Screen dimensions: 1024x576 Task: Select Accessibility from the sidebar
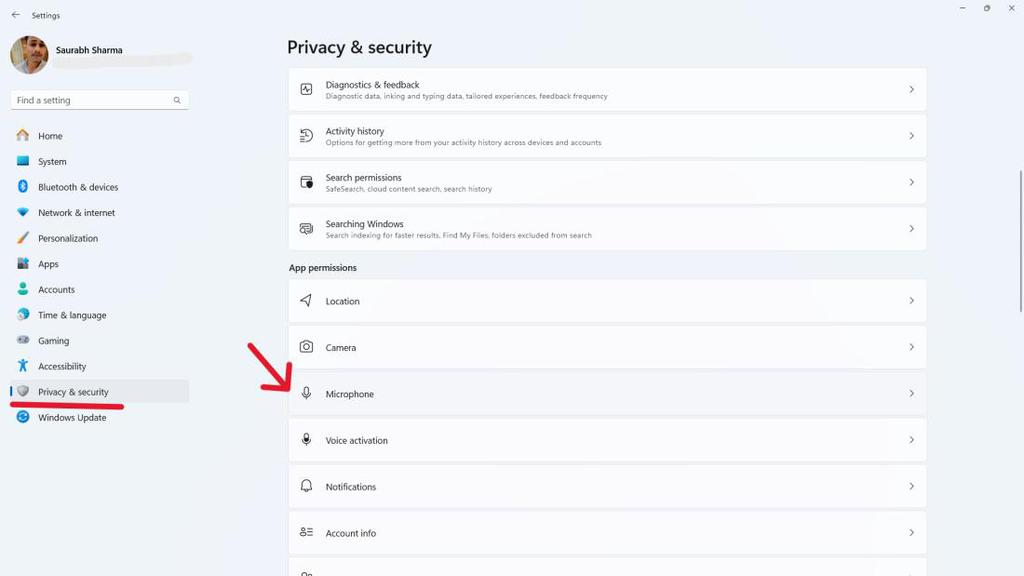[x=61, y=366]
